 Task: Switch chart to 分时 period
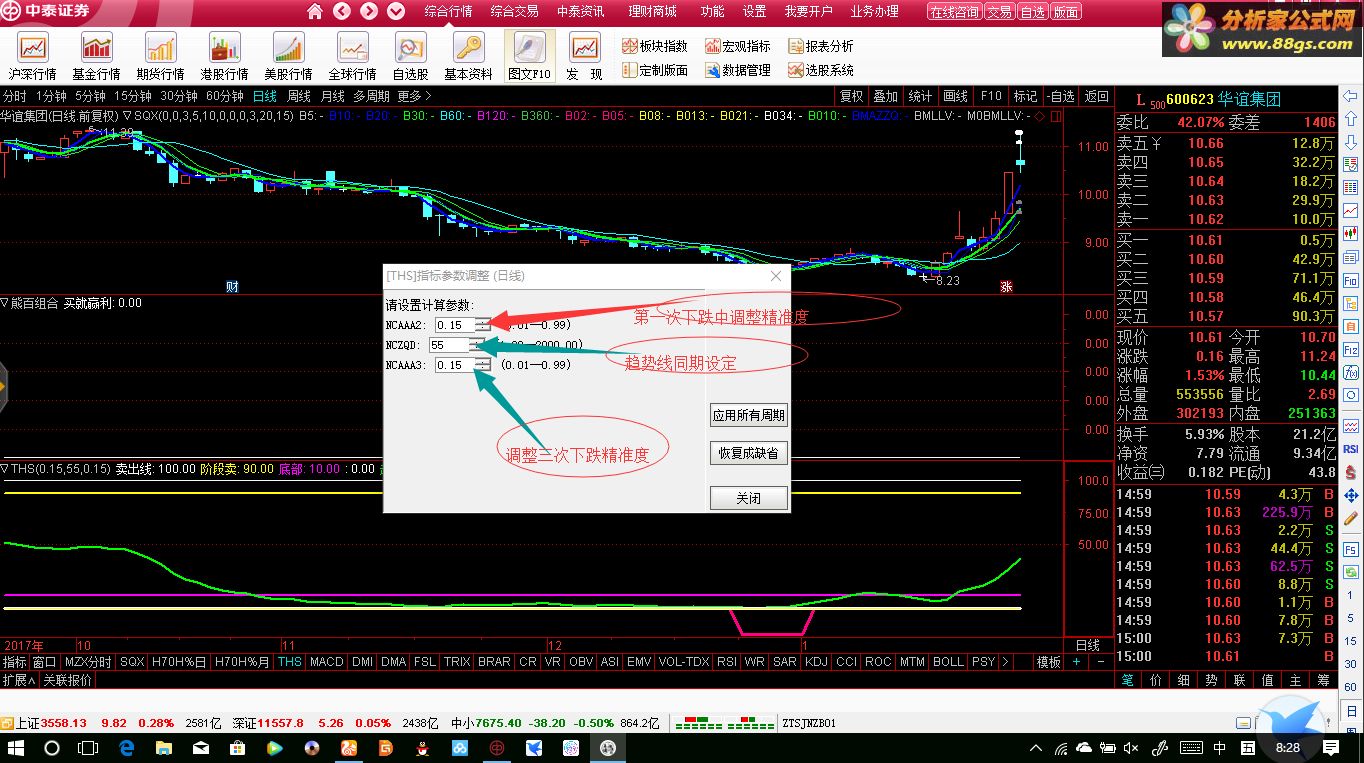[15, 96]
